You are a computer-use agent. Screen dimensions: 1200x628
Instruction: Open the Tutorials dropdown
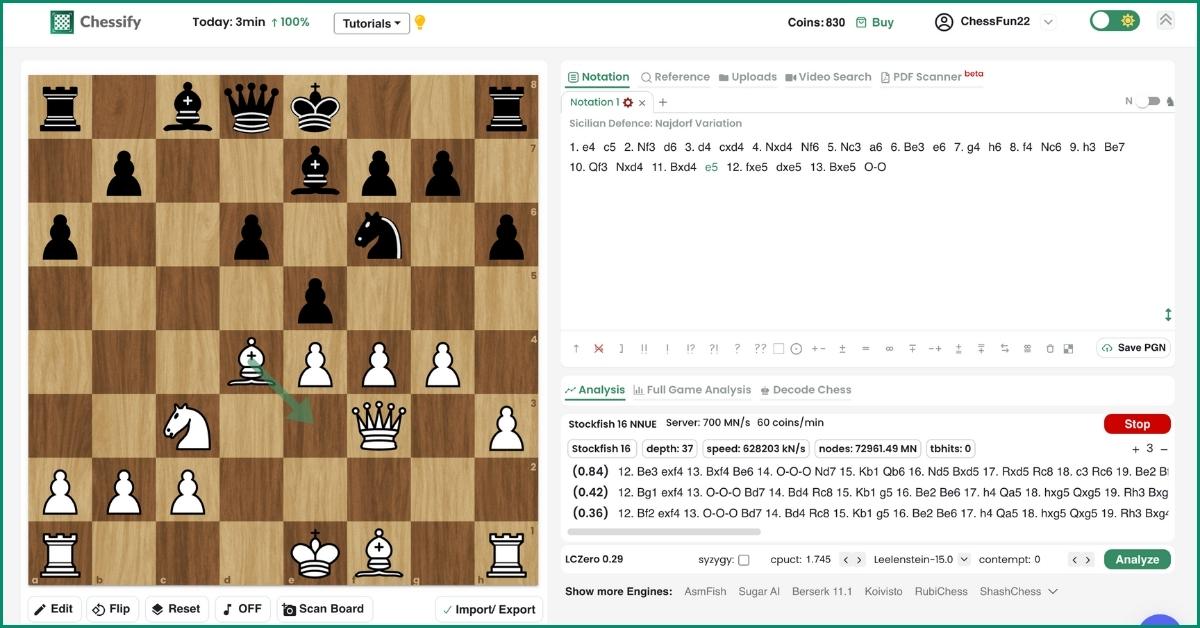pyautogui.click(x=371, y=23)
